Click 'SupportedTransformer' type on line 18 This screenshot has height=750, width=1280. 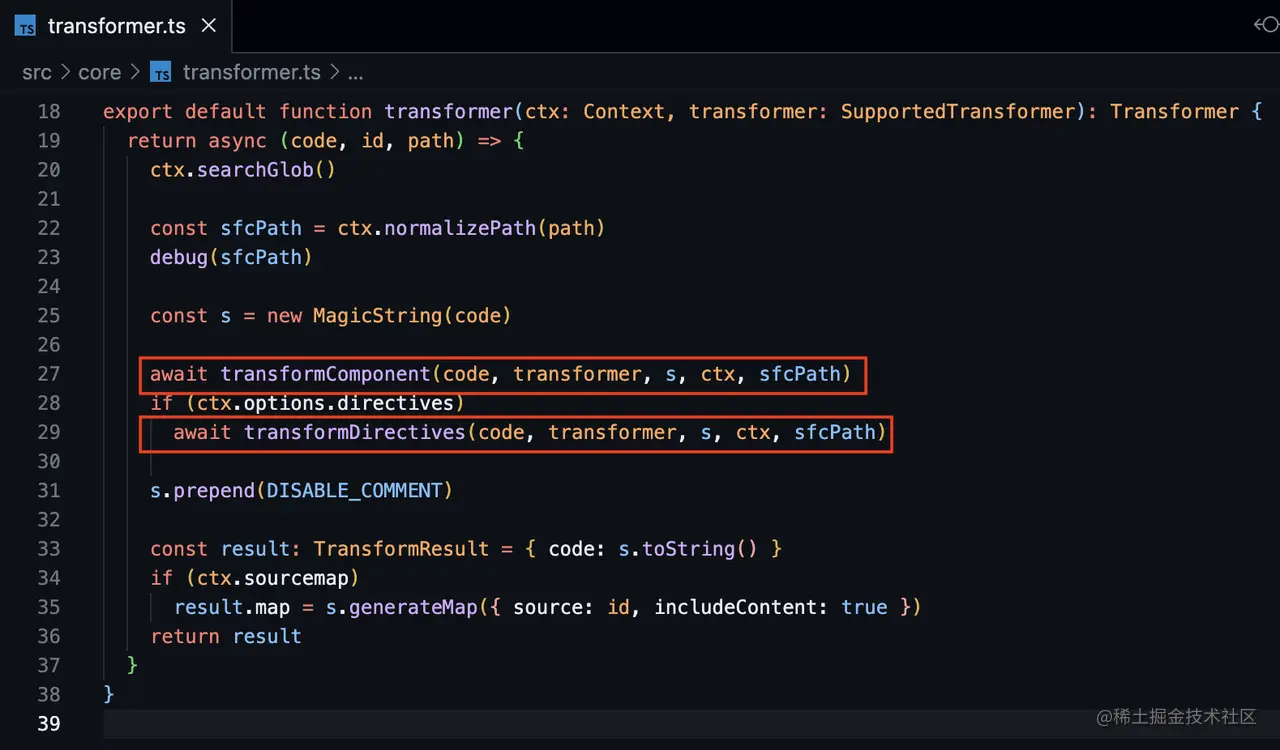tap(958, 111)
